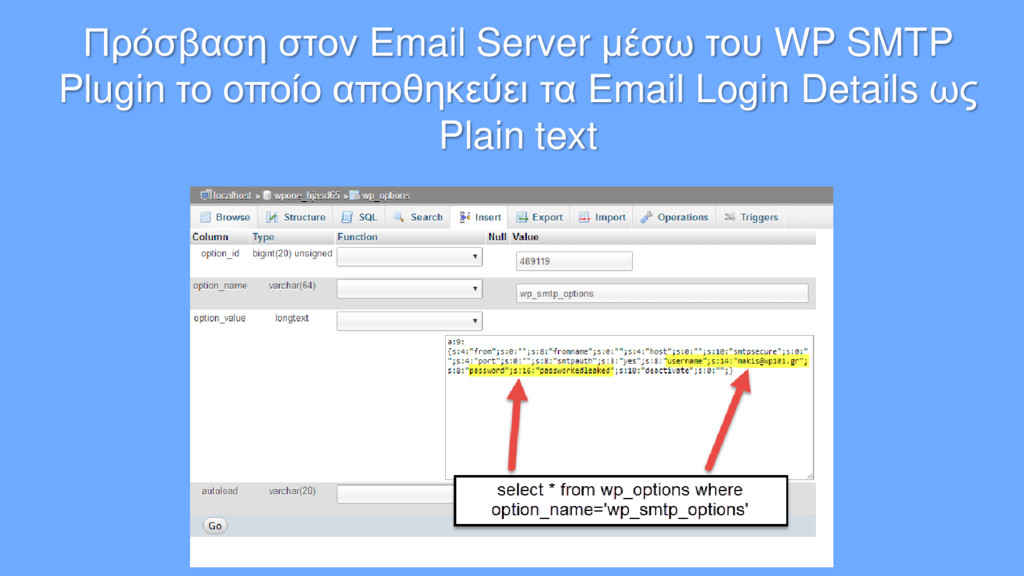
Task: Go to the Search tab
Action: [418, 217]
